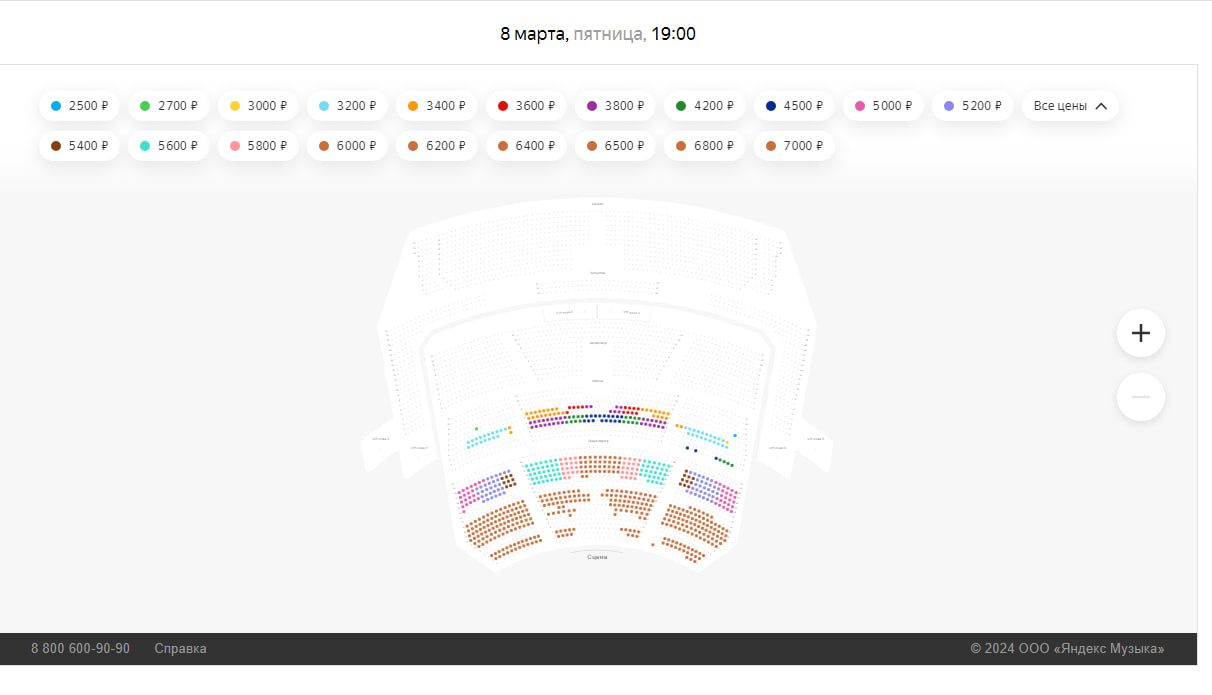Filter seats by 2500 ₽ price
Image resolution: width=1212 pixels, height=695 pixels.
(79, 106)
